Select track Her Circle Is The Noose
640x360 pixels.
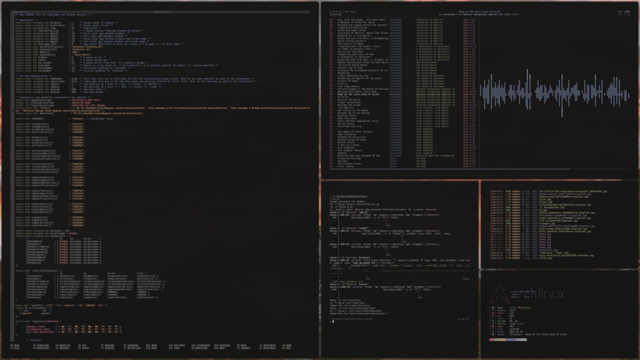click(353, 110)
